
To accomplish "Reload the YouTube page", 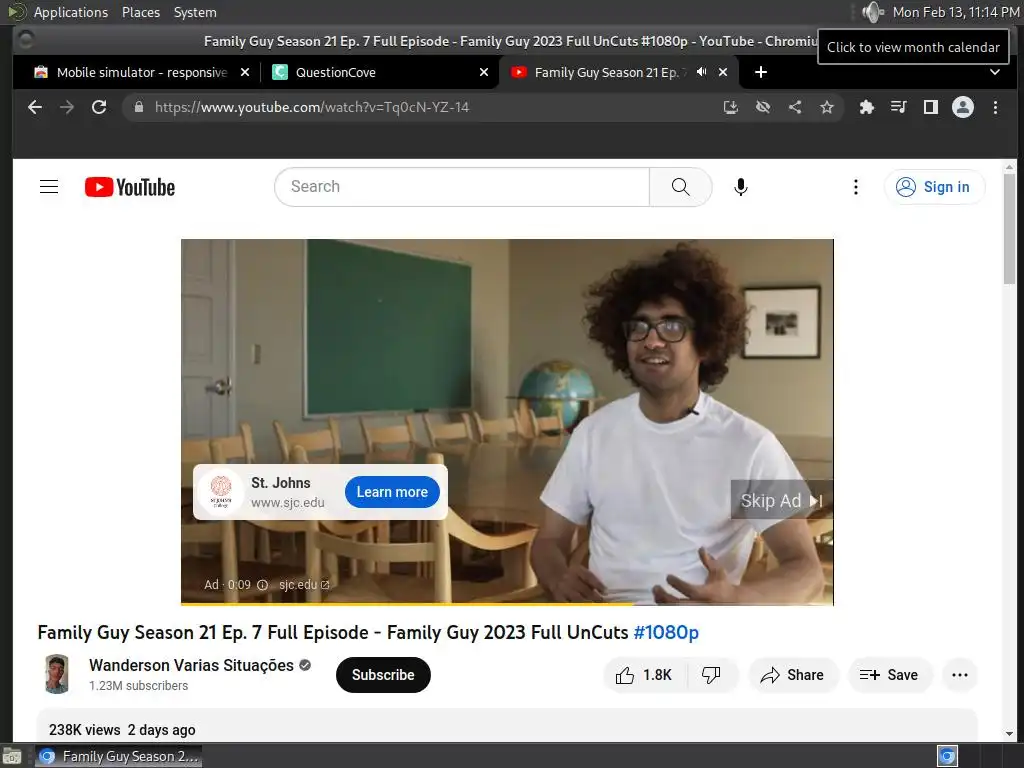I will pyautogui.click(x=99, y=107).
